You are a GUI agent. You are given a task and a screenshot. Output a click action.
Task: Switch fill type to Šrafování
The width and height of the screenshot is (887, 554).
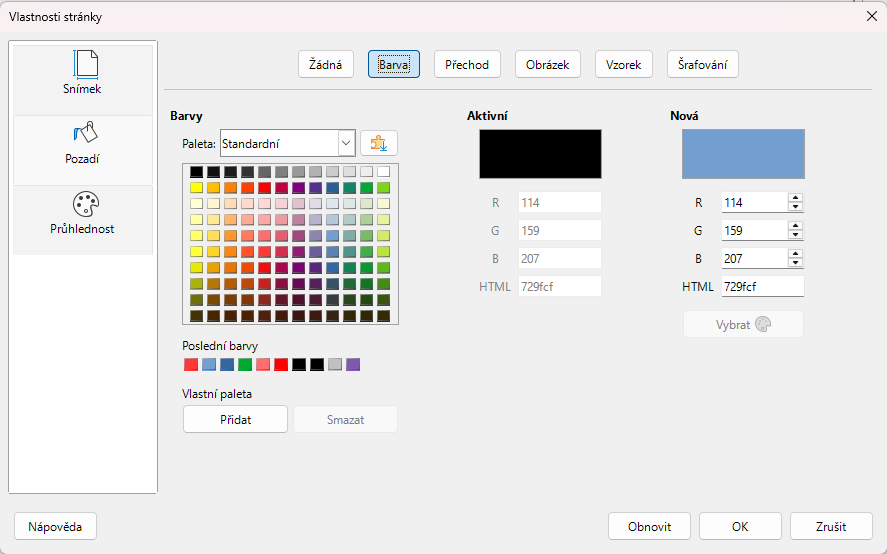pos(703,65)
